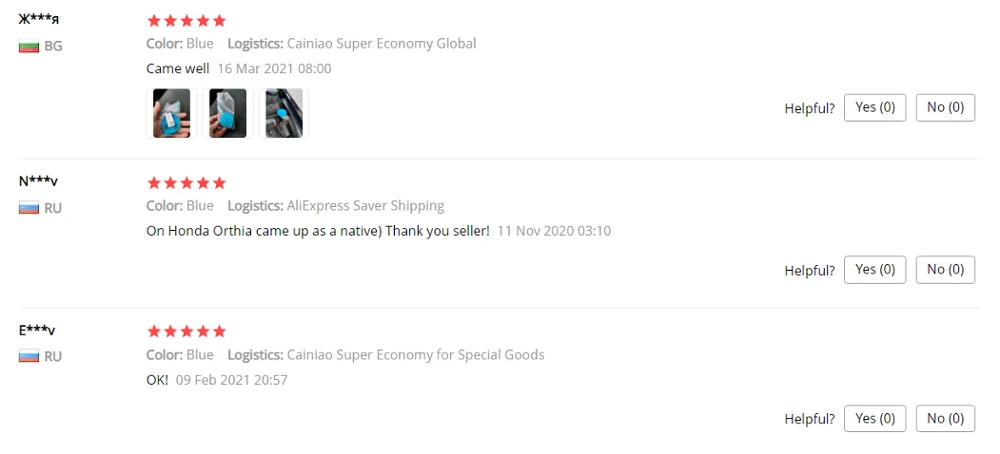Vote Yes (0) on the Honda Orthia review
1000x454 pixels.
(875, 270)
